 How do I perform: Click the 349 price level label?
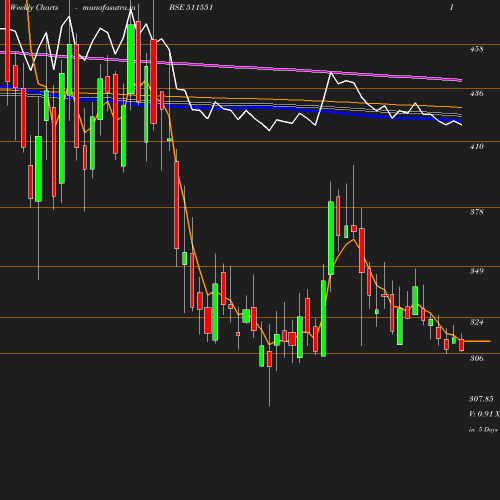pyautogui.click(x=477, y=271)
